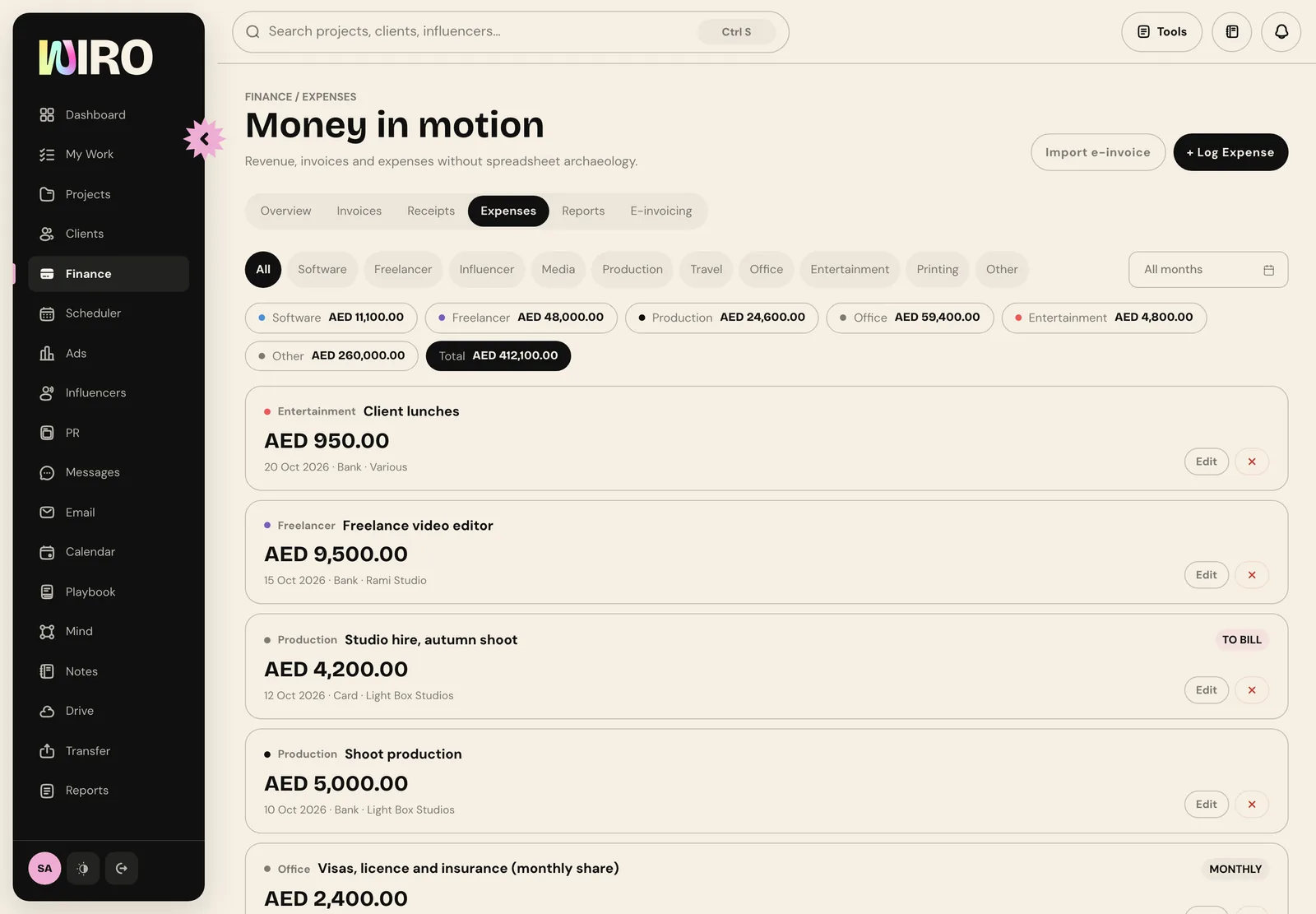
Task: Delete the Freelance video editor expense
Action: tap(1252, 575)
